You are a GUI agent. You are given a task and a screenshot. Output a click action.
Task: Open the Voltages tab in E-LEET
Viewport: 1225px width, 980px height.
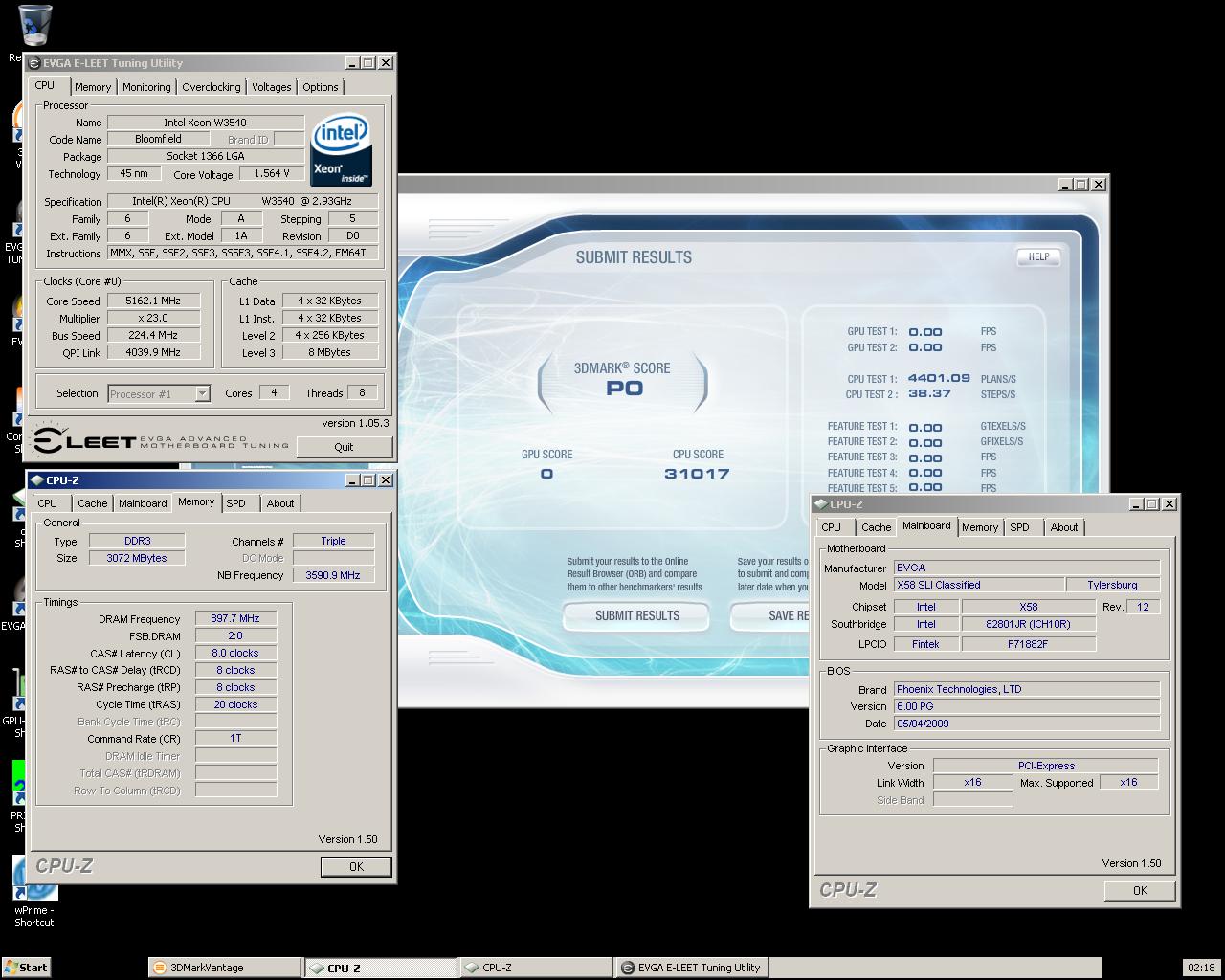coord(272,87)
